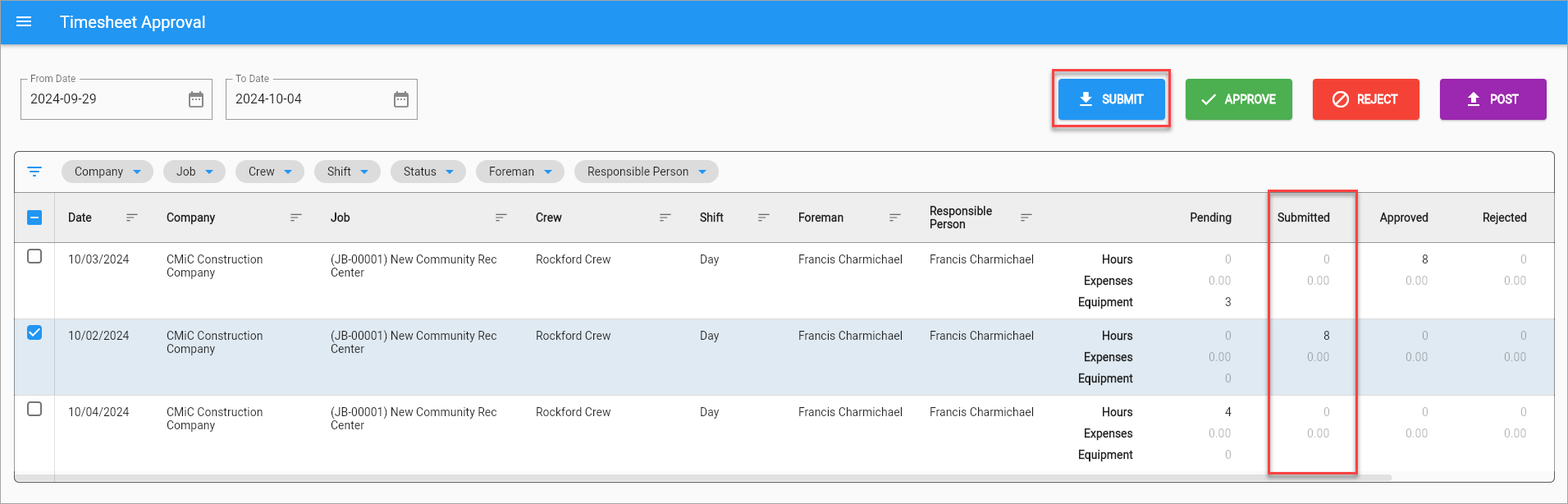
Task: Open the To Date calendar picker
Action: coord(401,99)
